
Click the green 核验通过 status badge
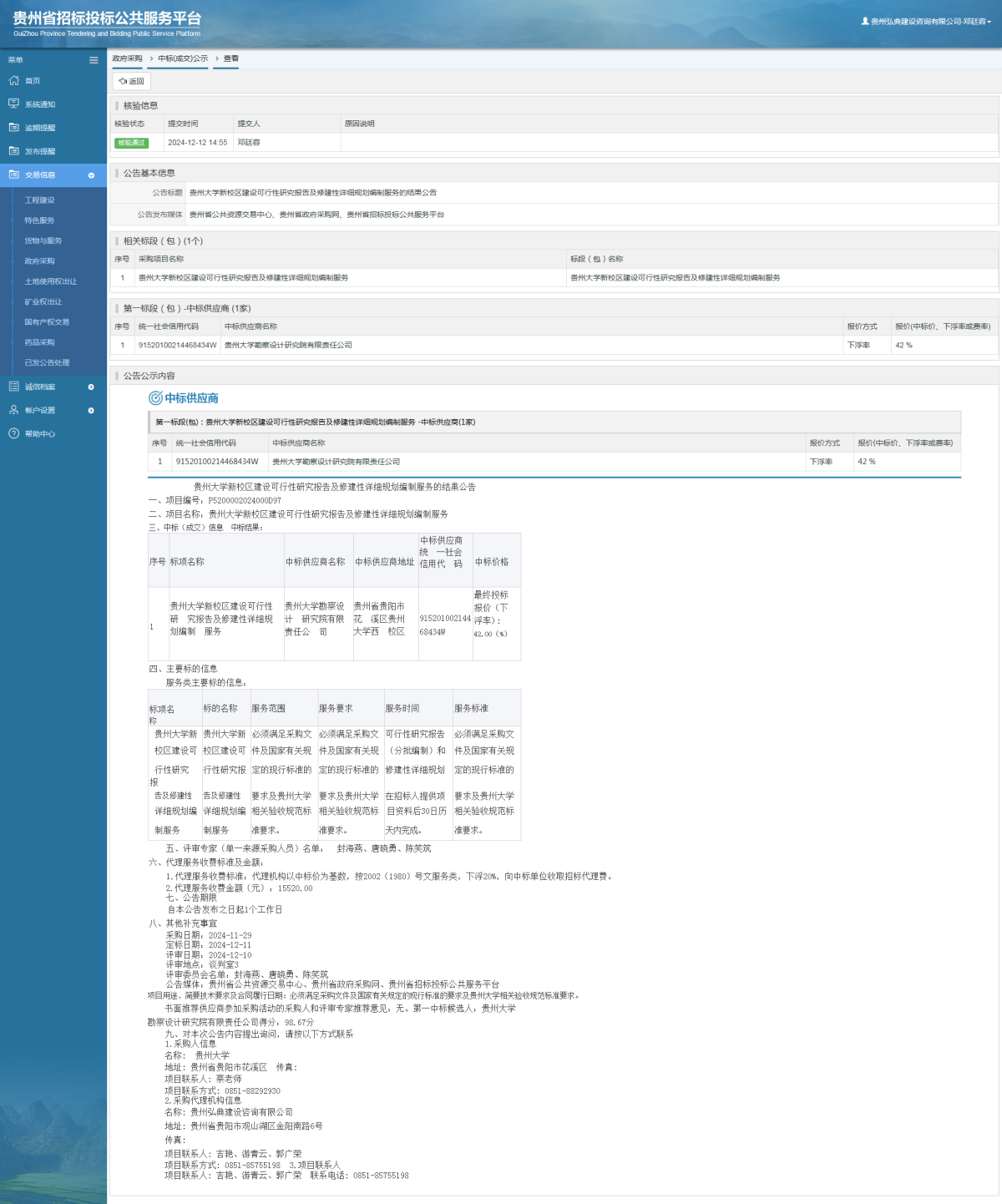131,143
